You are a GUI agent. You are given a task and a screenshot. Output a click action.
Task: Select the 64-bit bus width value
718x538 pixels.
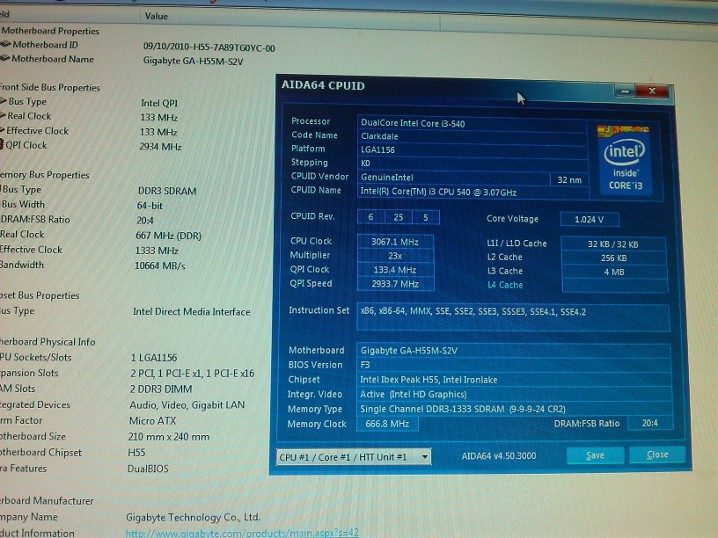pos(149,206)
